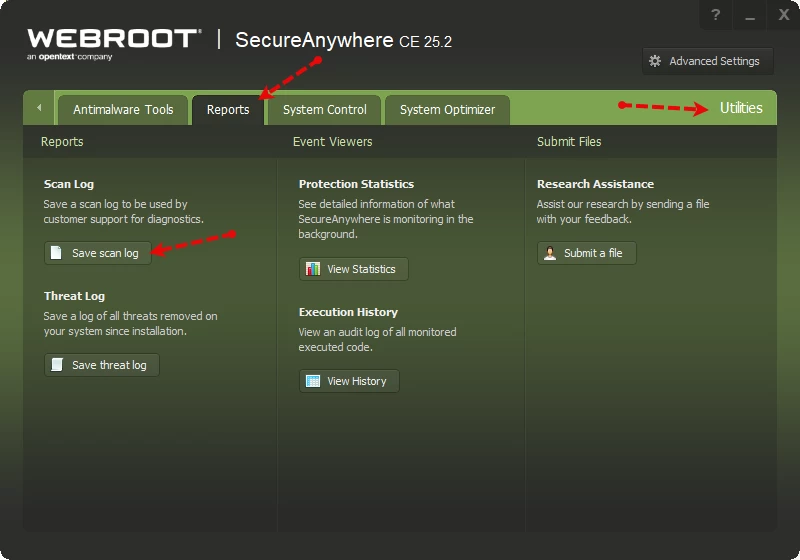Image resolution: width=800 pixels, height=560 pixels.
Task: Close the SecureAnywhere window
Action: click(784, 15)
